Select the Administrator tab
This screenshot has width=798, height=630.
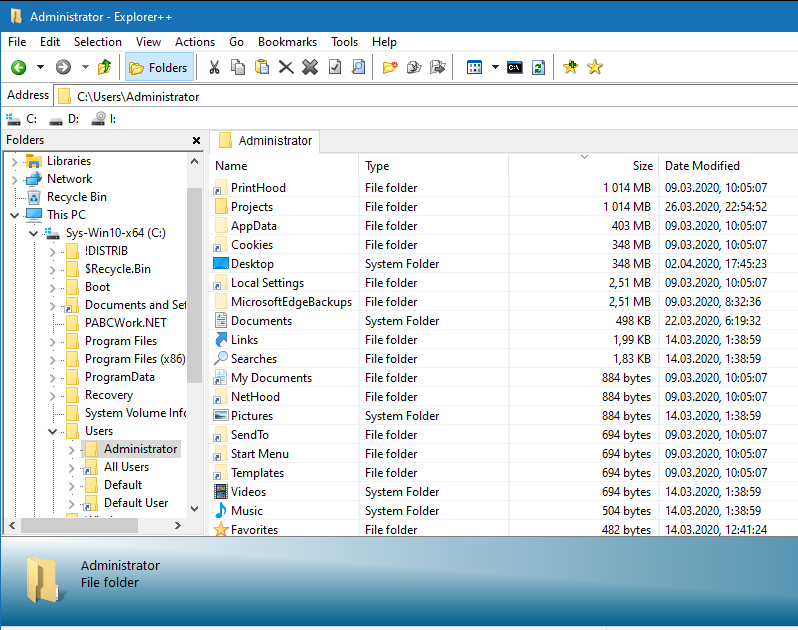[265, 141]
